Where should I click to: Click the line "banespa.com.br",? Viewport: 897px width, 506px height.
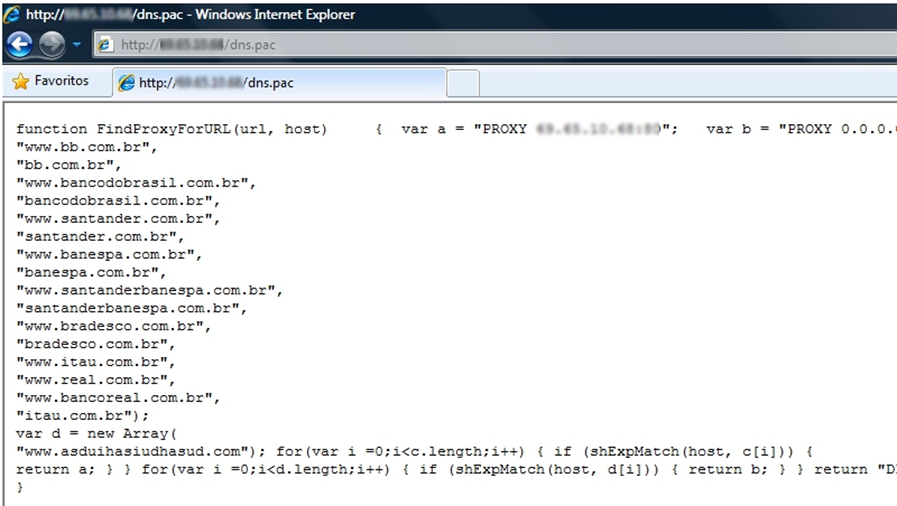[91, 272]
